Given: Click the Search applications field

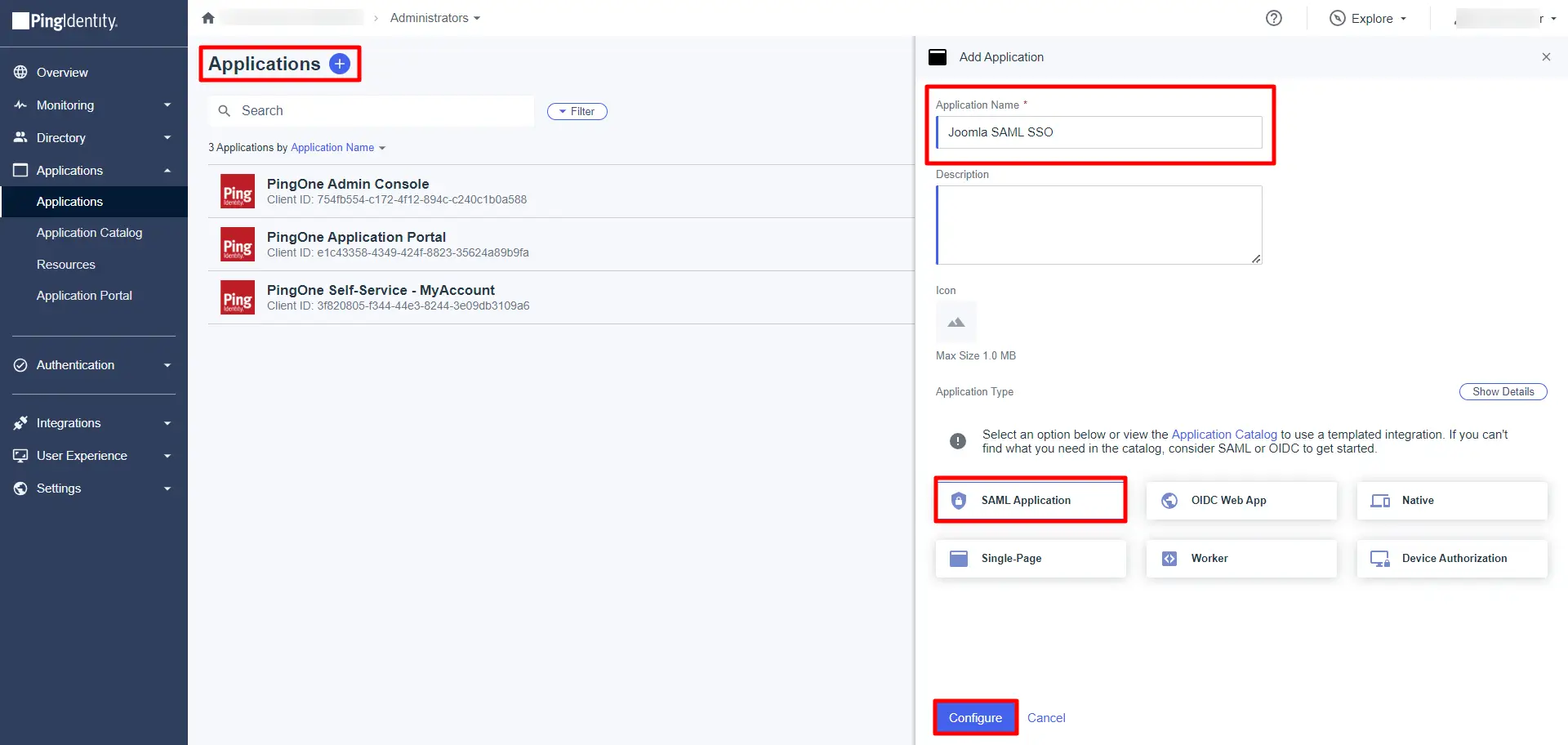Looking at the screenshot, I should point(372,111).
